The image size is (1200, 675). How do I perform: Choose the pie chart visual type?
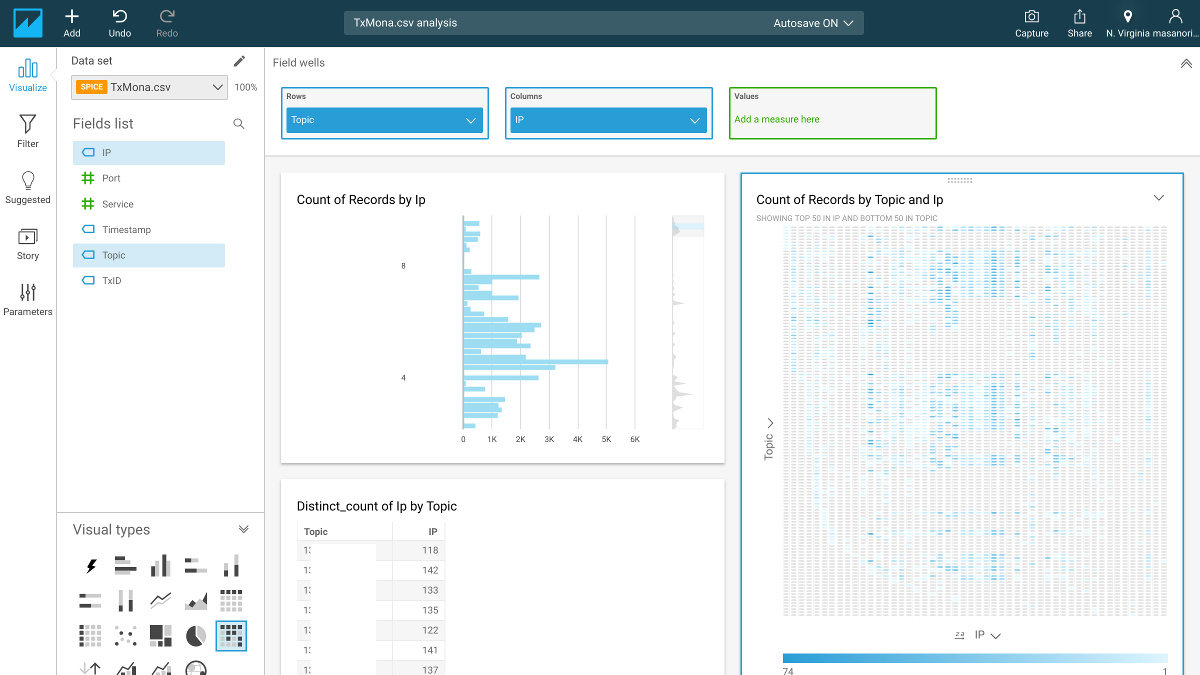tap(196, 635)
